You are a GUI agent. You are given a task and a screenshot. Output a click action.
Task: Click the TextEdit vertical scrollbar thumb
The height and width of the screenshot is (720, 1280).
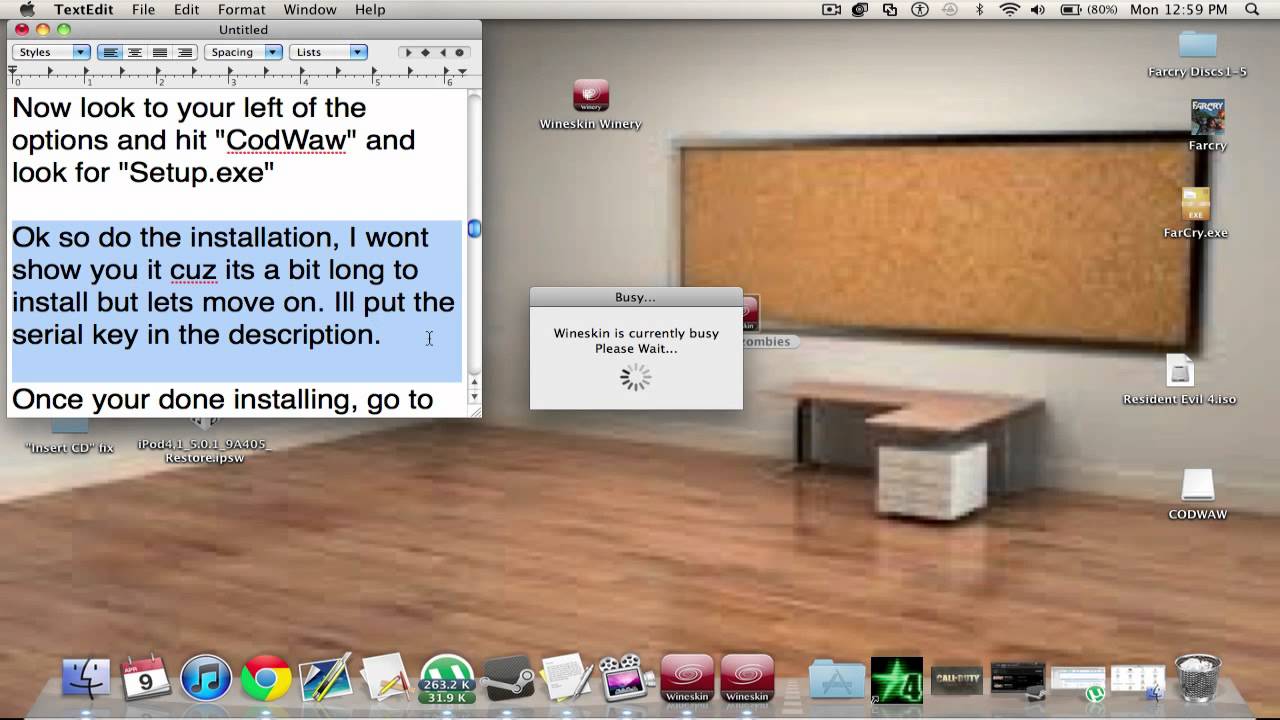(x=474, y=229)
